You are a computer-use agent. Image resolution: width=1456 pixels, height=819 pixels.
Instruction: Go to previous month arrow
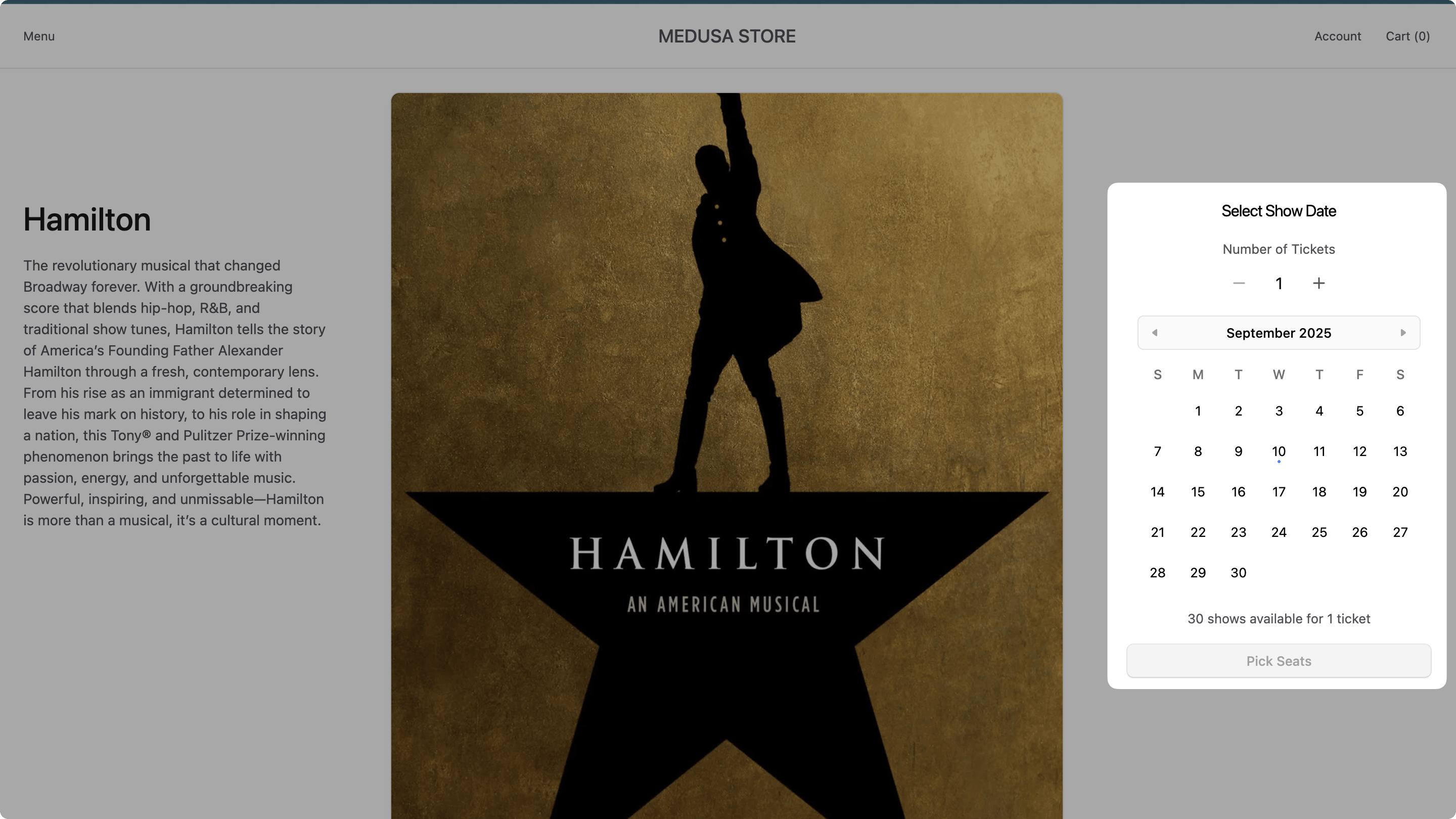point(1155,333)
